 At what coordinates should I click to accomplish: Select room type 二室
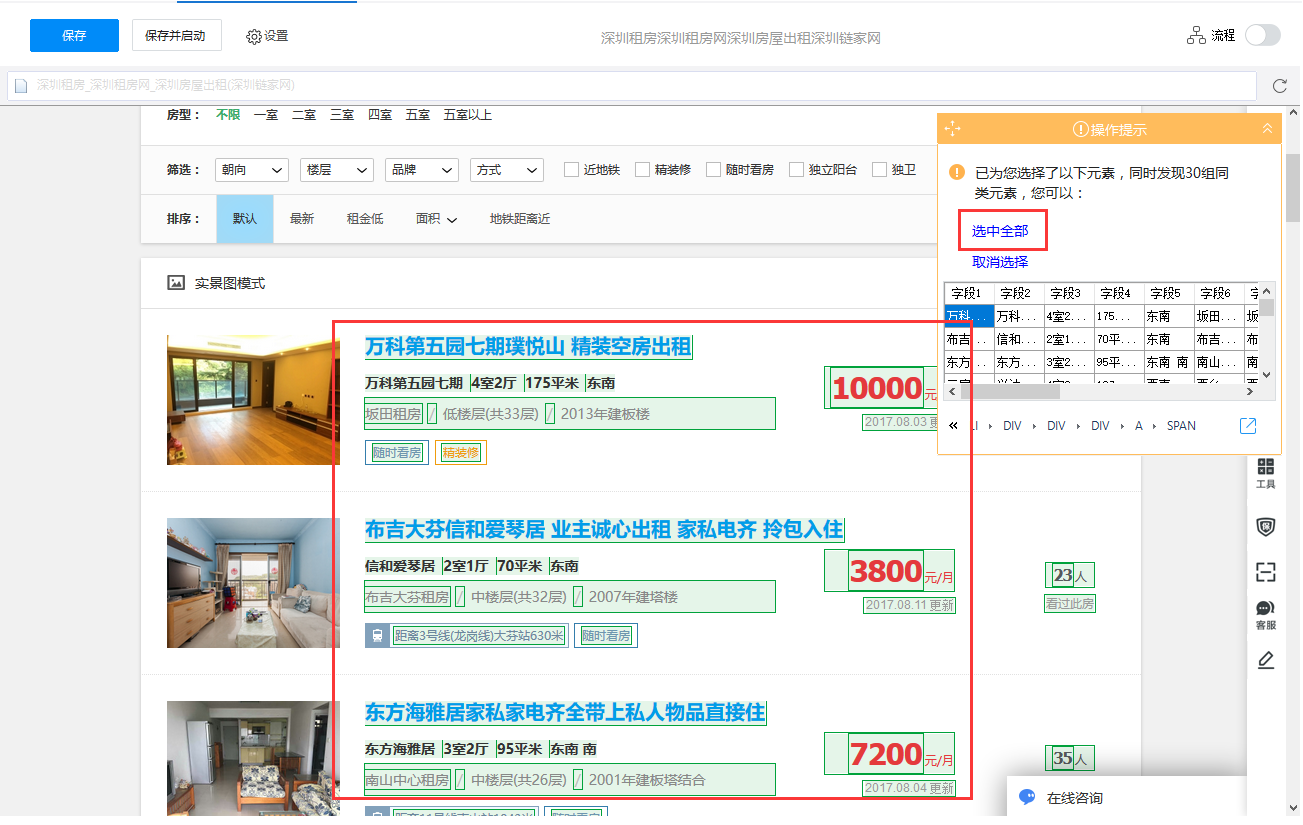(x=304, y=115)
